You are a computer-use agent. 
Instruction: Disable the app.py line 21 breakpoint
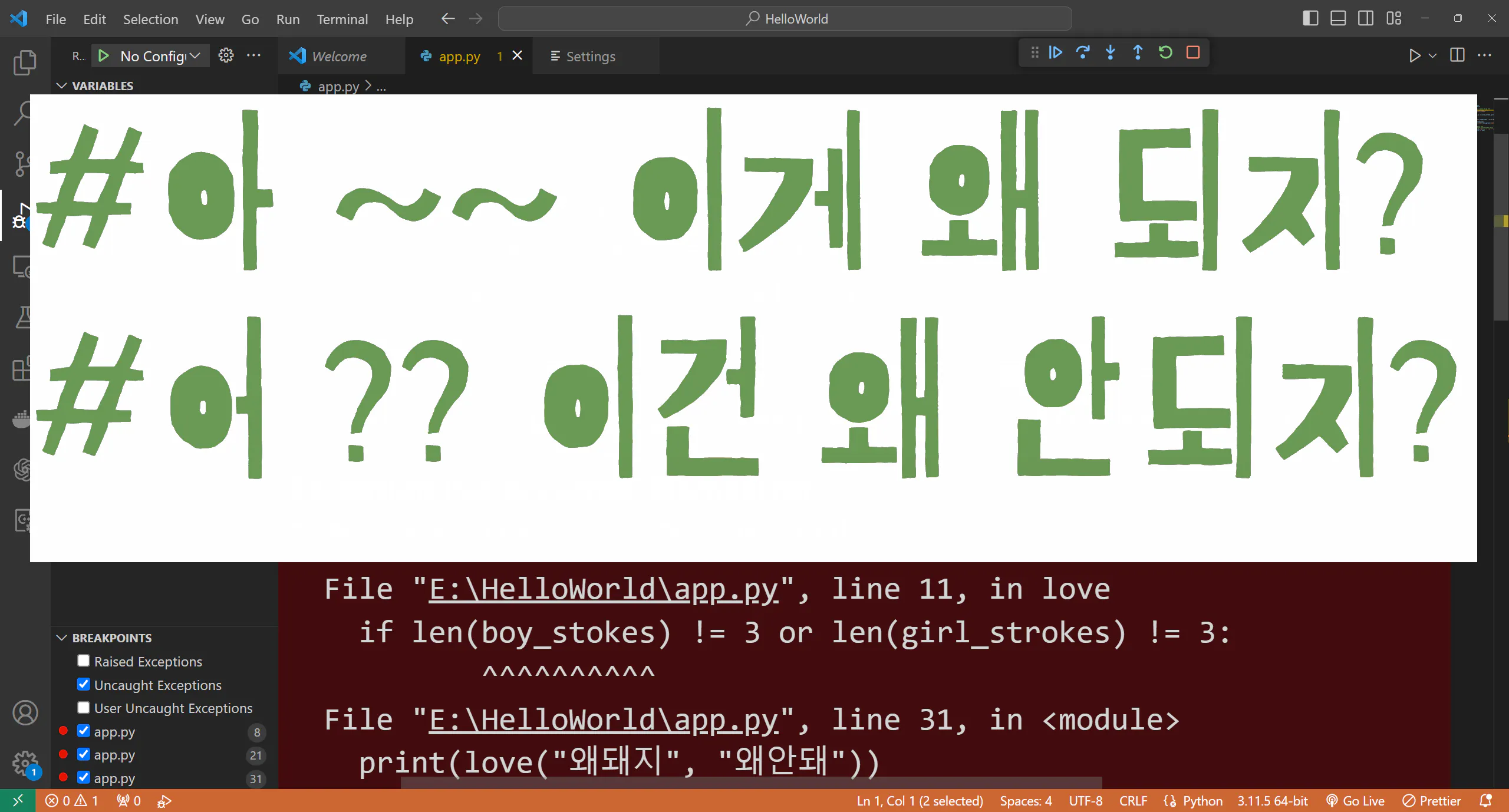[84, 755]
